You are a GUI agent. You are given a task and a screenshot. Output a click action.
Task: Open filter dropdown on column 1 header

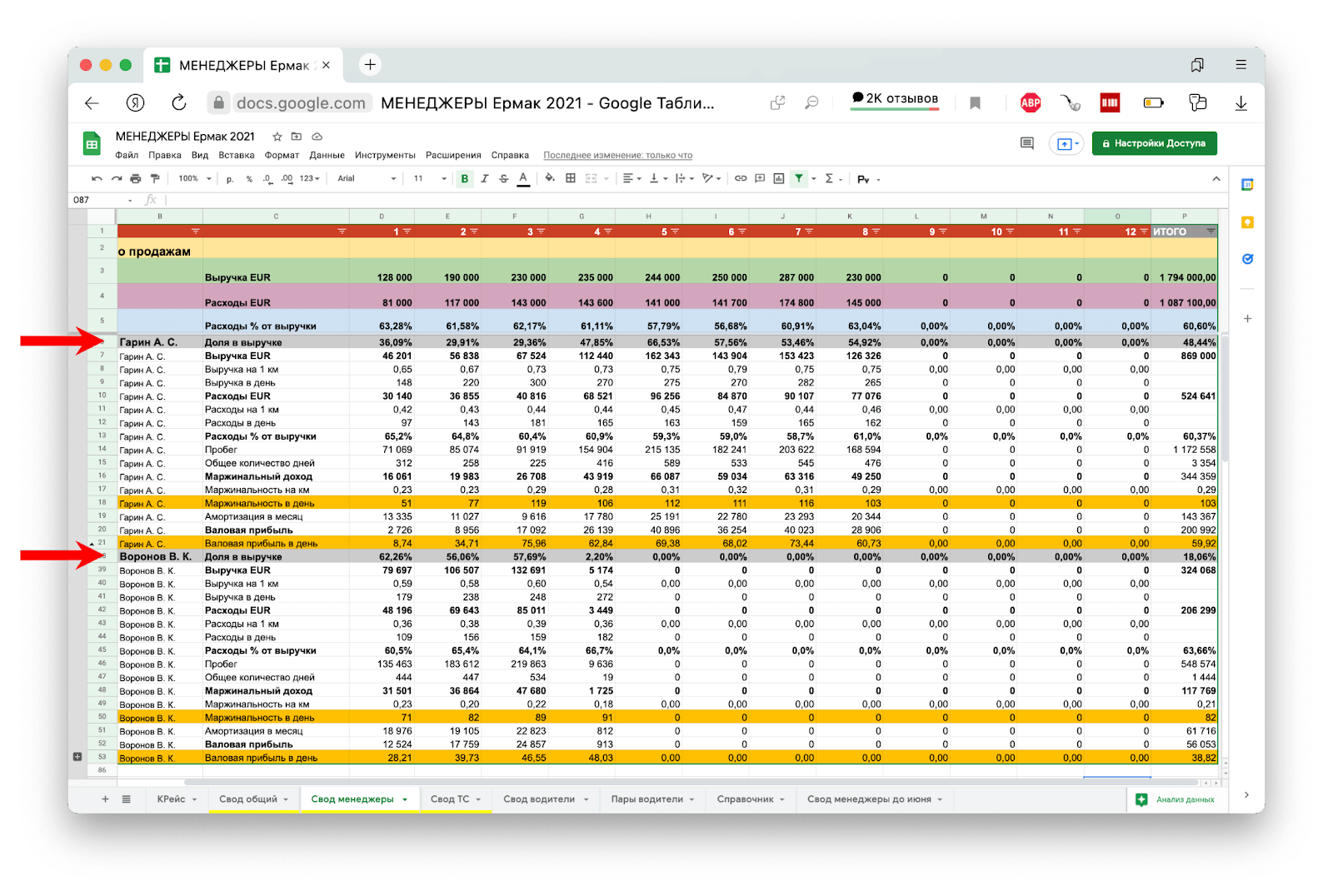(407, 231)
